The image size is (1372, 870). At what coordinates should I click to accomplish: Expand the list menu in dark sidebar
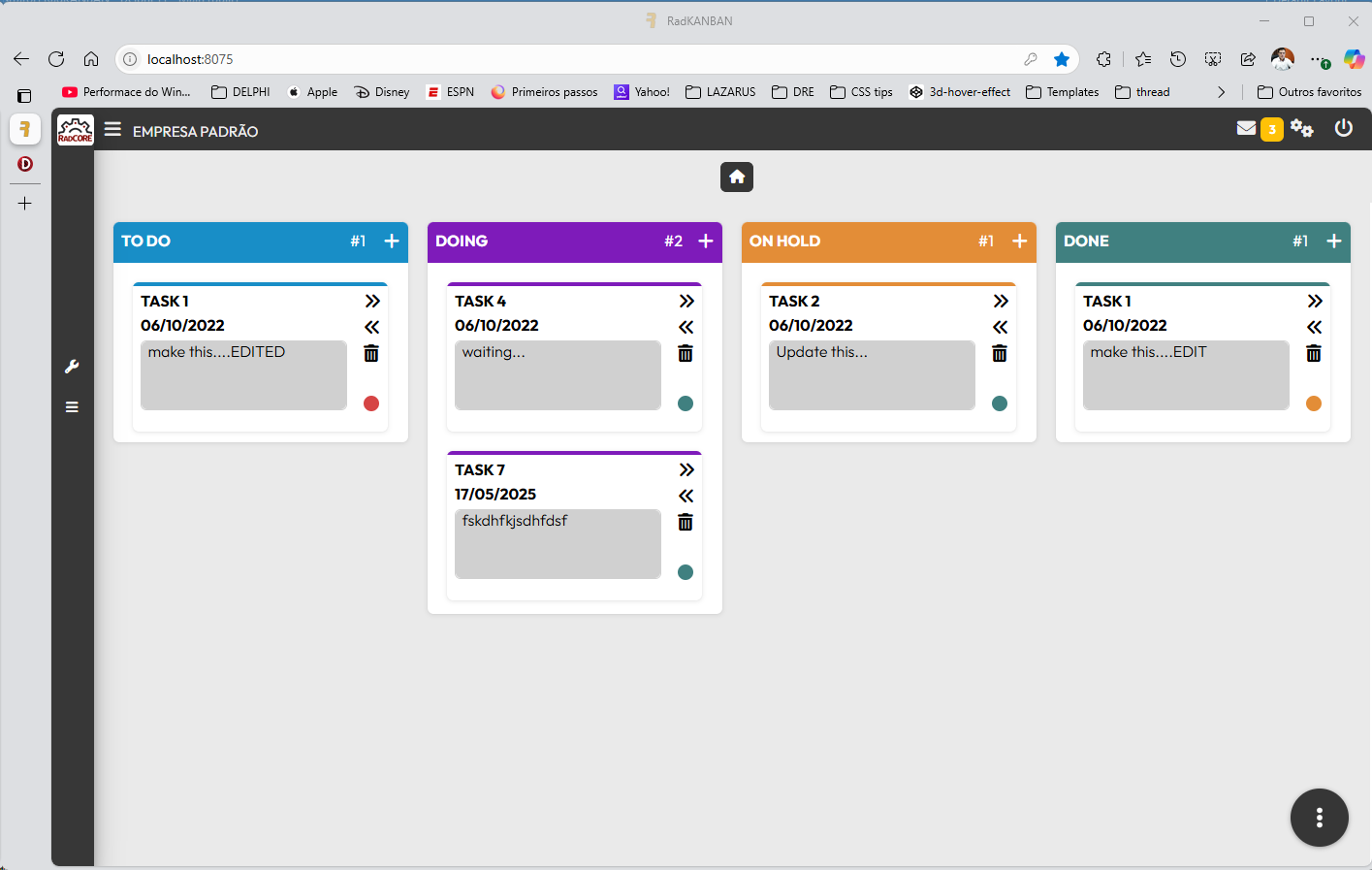click(x=72, y=407)
